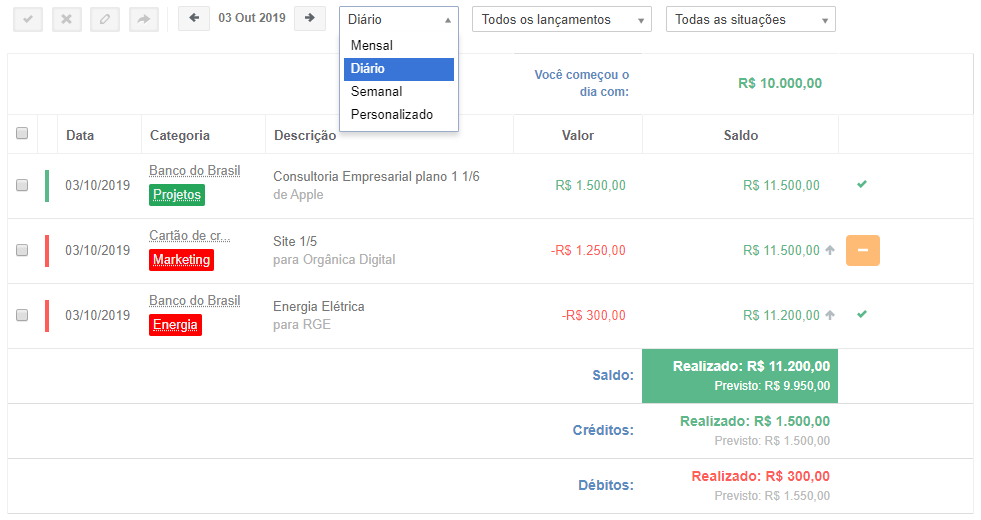The width and height of the screenshot is (981, 520).
Task: Click the confirm checkmark toolbar icon
Action: [x=28, y=19]
